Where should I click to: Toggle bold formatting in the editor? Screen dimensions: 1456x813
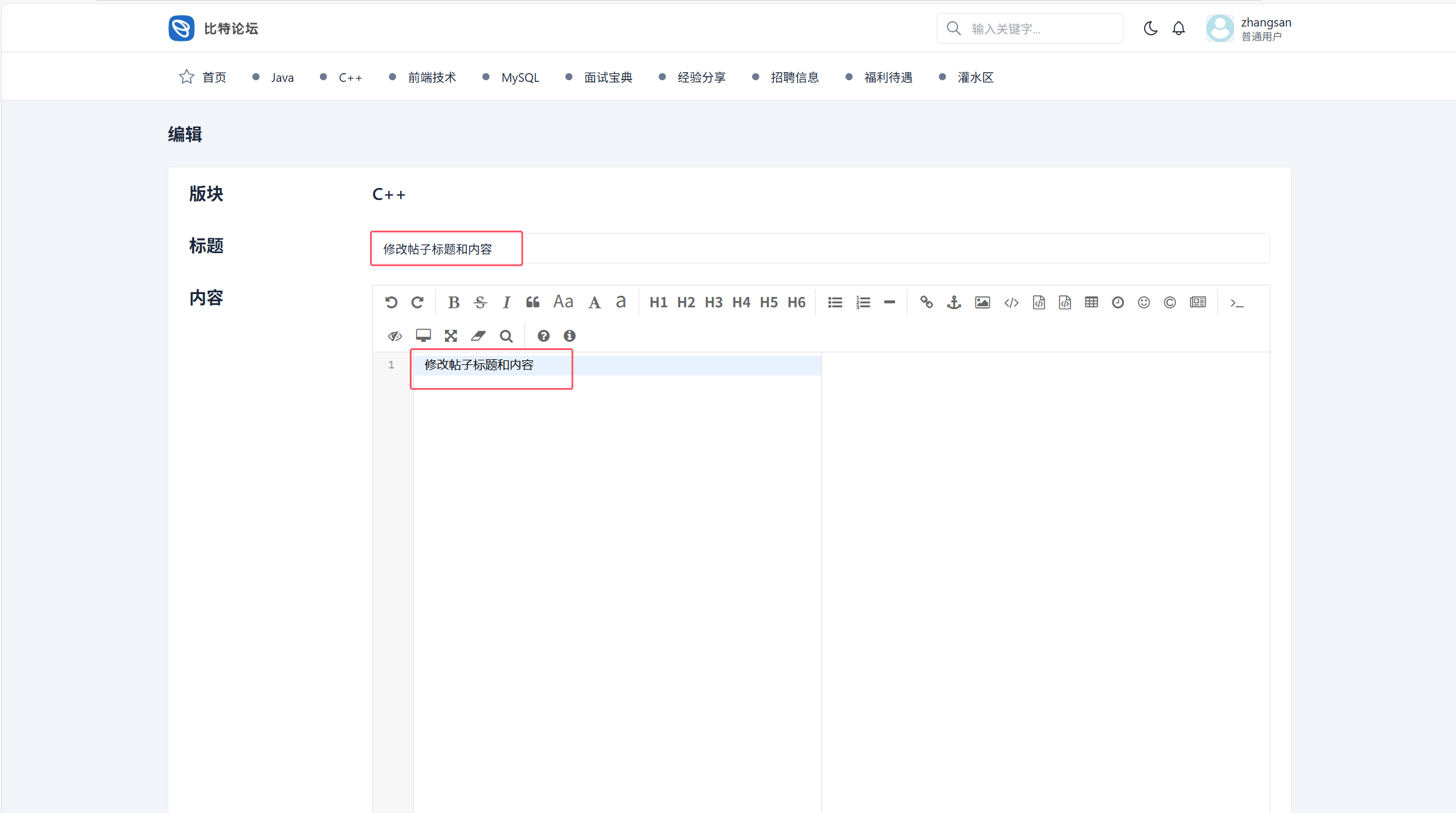pos(454,302)
